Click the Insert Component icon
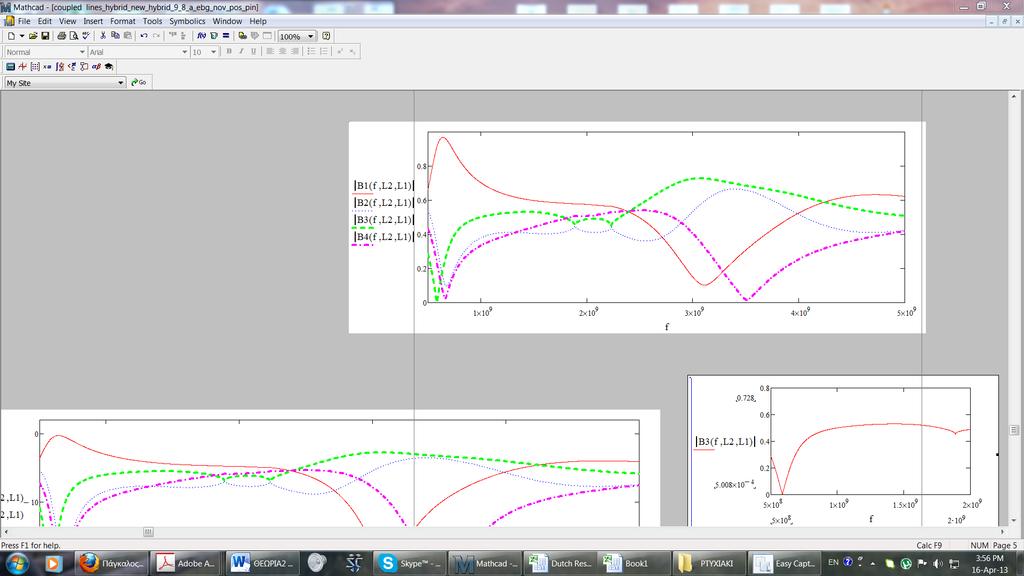 [x=255, y=36]
